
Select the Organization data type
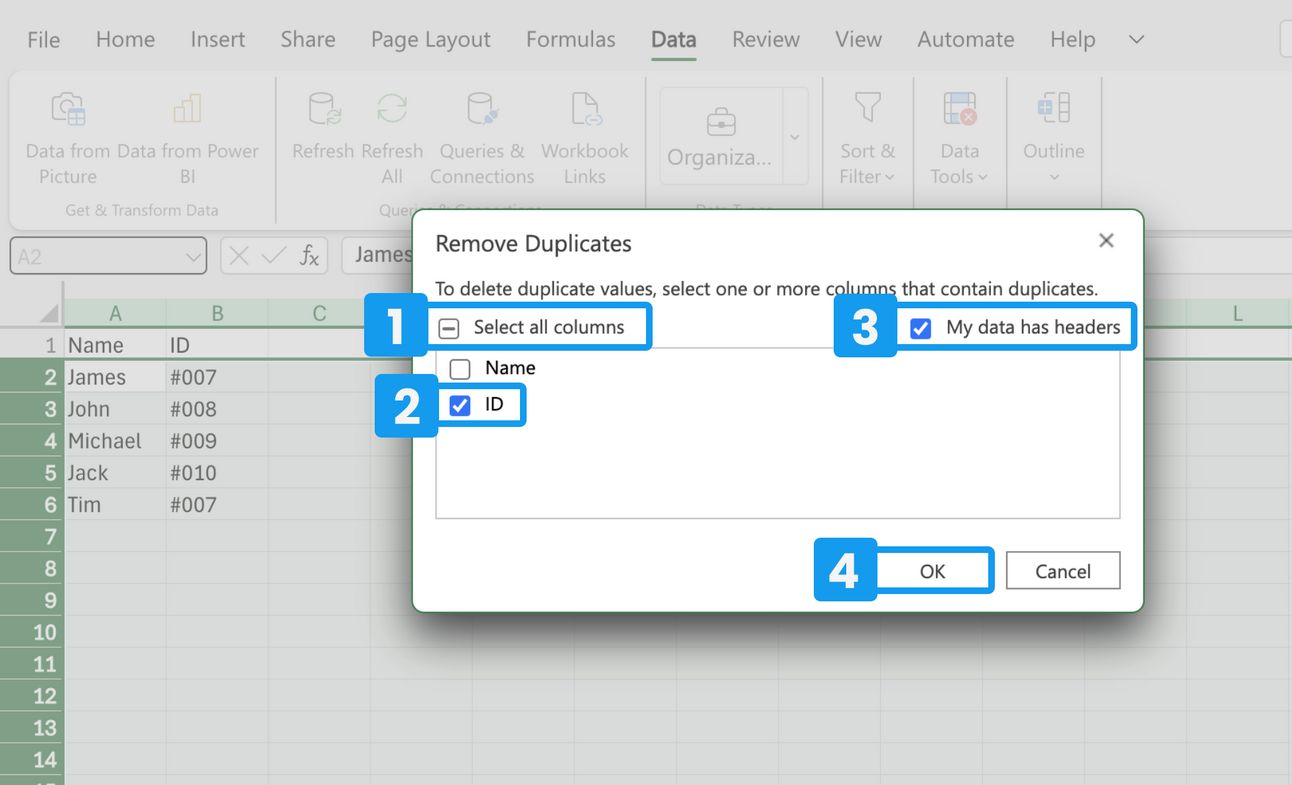720,135
